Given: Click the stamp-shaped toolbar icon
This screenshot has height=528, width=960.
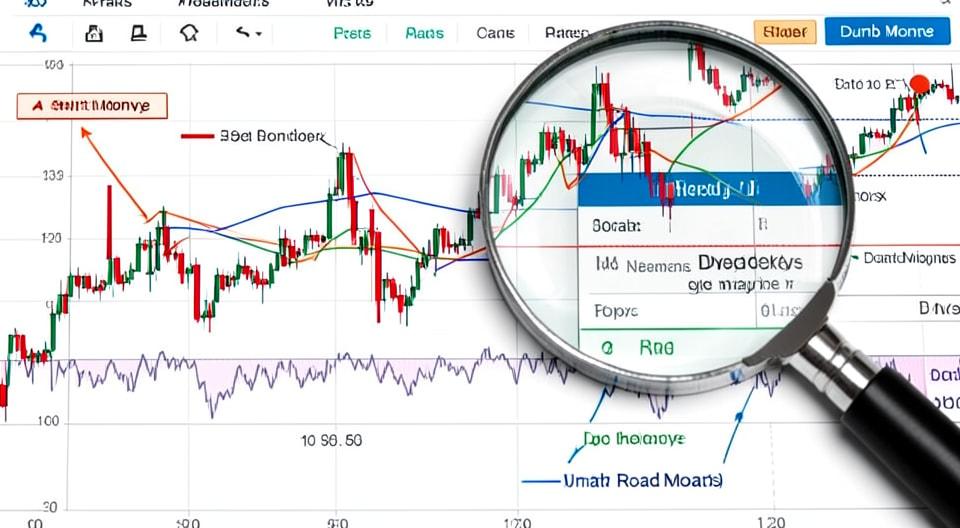Looking at the screenshot, I should [x=139, y=32].
